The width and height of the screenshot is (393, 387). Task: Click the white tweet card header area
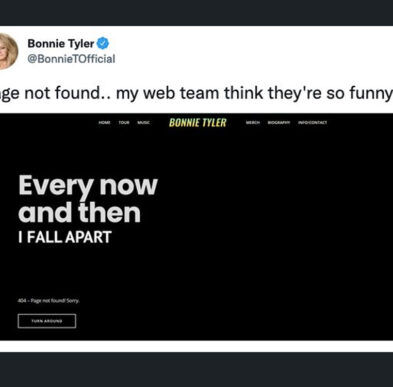(196, 69)
